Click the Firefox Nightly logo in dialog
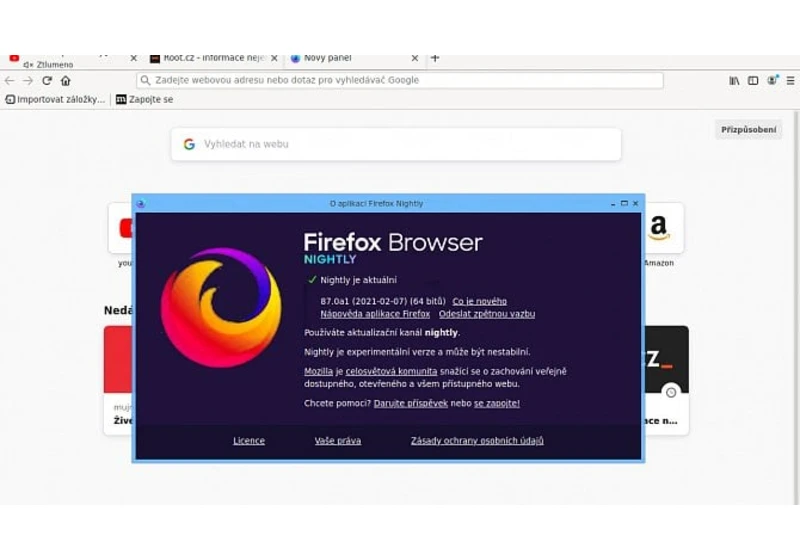 click(221, 308)
